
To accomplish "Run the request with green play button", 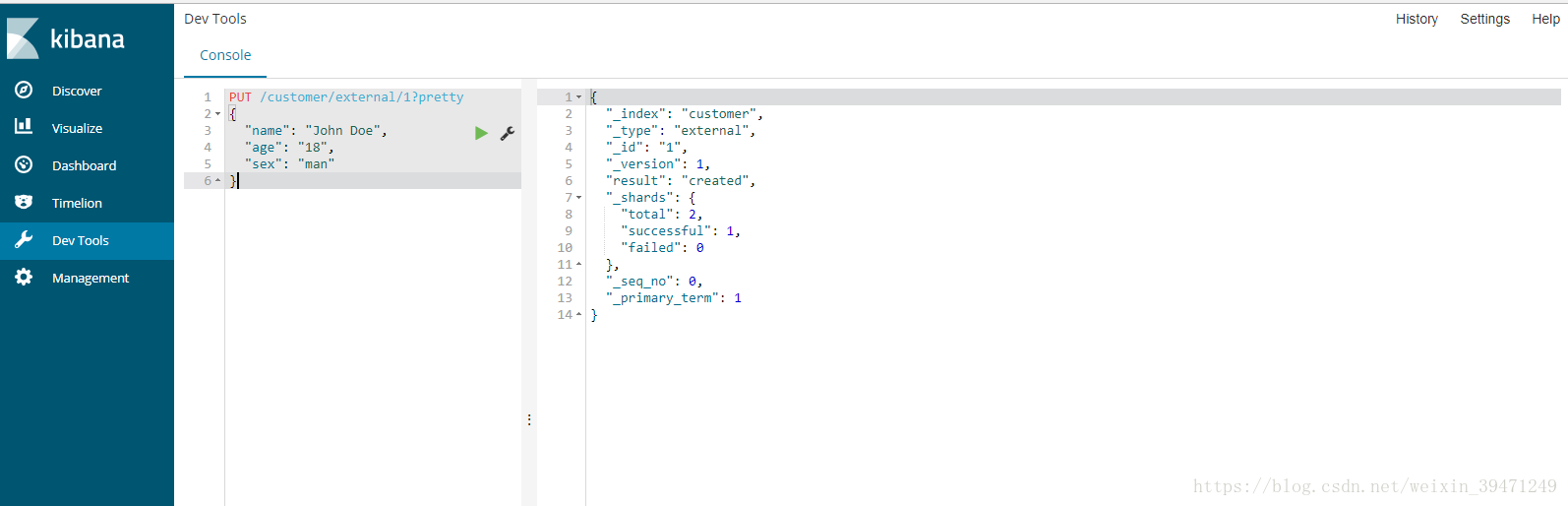I will [481, 133].
